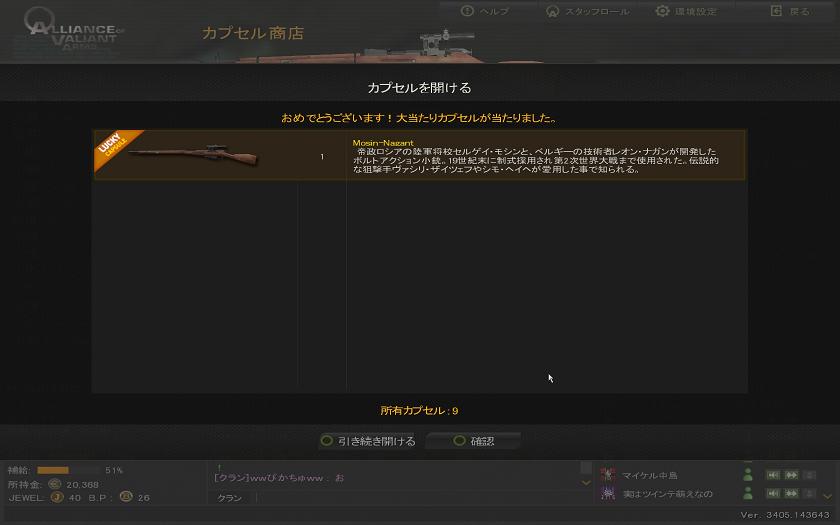The image size is (840, 525).
Task: Open the スタッフロール staff credits
Action: 552,11
